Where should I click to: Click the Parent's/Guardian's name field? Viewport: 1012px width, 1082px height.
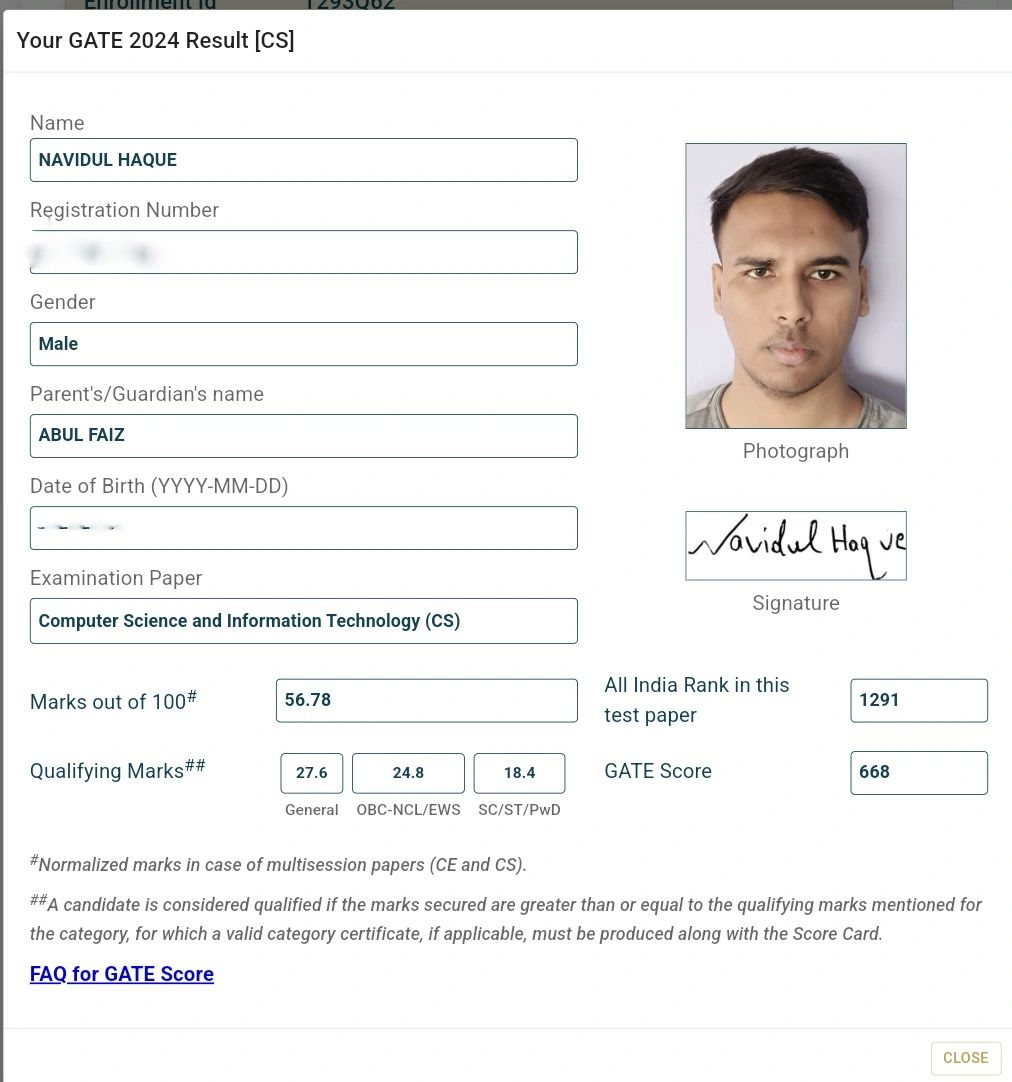[303, 436]
